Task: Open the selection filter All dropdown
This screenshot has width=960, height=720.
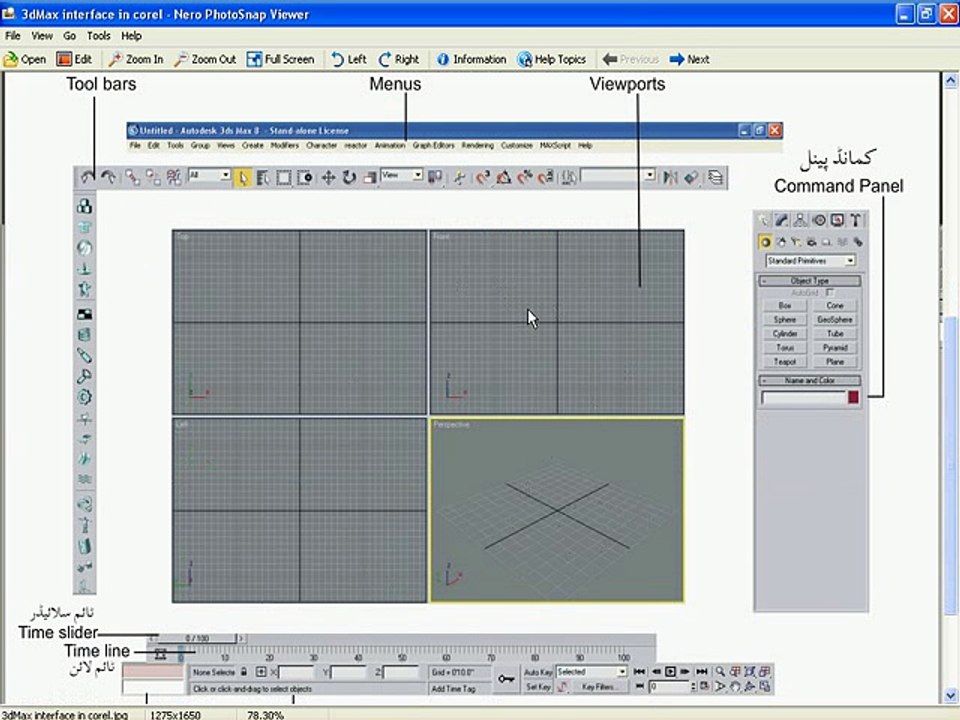Action: (209, 175)
